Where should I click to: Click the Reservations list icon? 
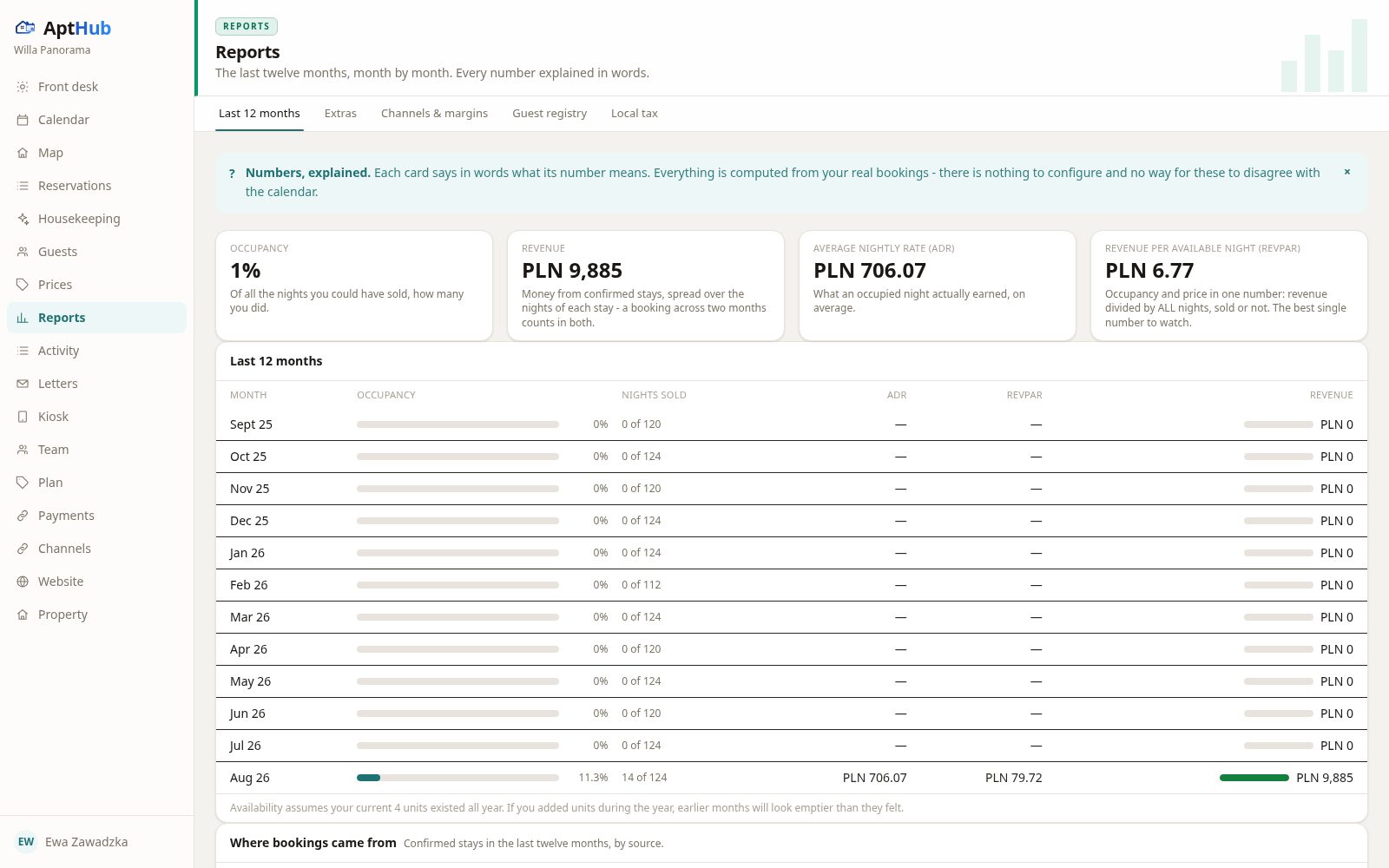point(23,186)
